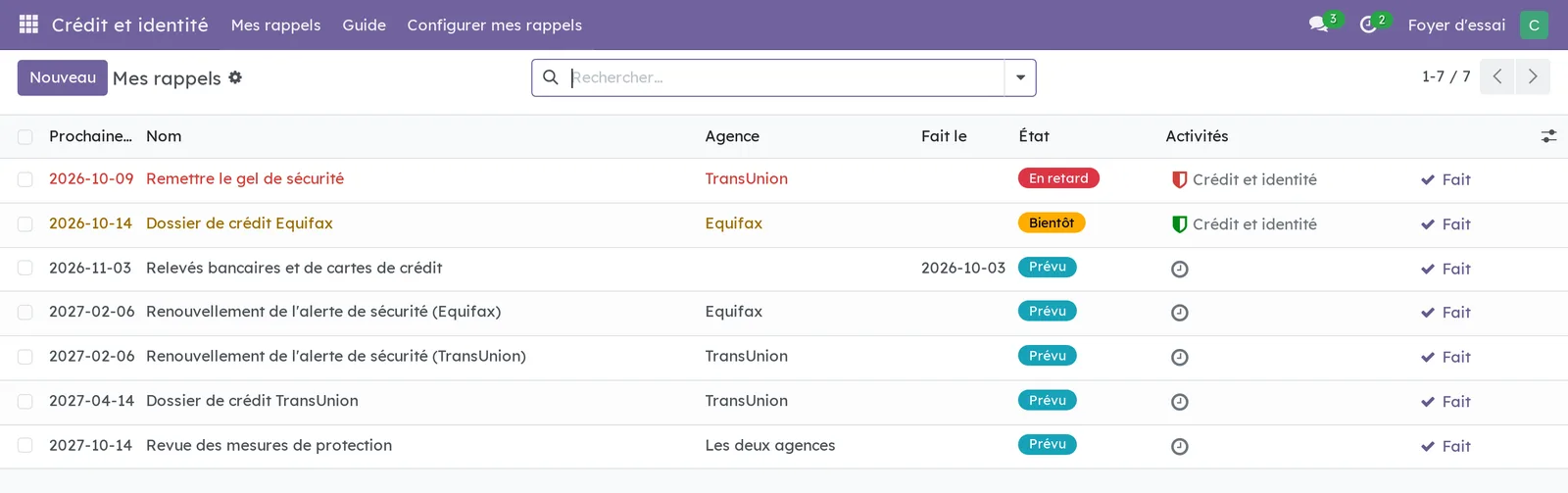
Task: Check the Relevés bancaires row checkbox
Action: tap(25, 269)
